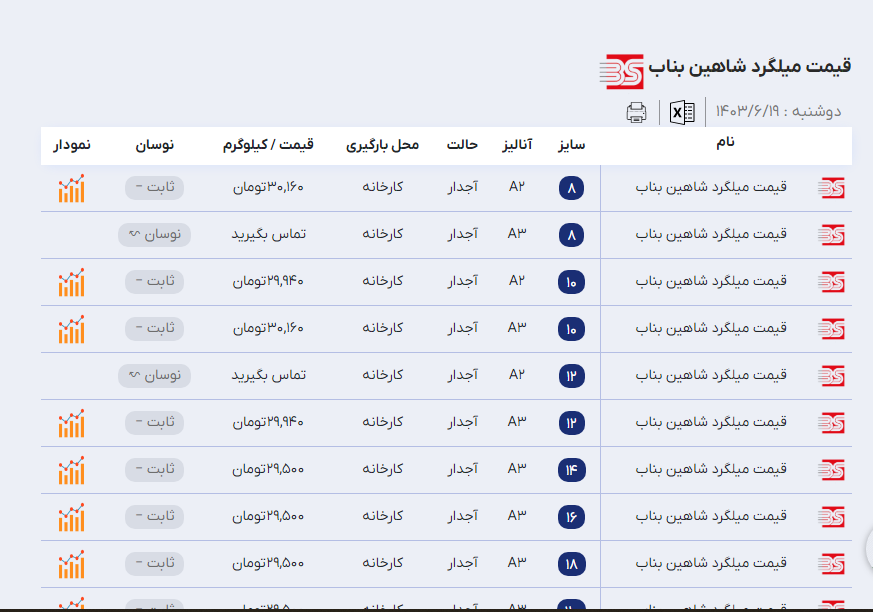Click the تماس بگیرید link for size 8 A3
Image resolution: width=873 pixels, height=612 pixels.
268,234
